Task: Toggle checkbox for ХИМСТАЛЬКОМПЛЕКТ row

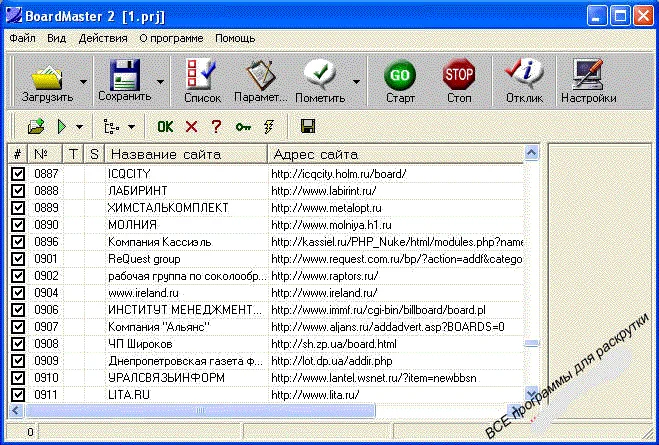Action: click(18, 208)
